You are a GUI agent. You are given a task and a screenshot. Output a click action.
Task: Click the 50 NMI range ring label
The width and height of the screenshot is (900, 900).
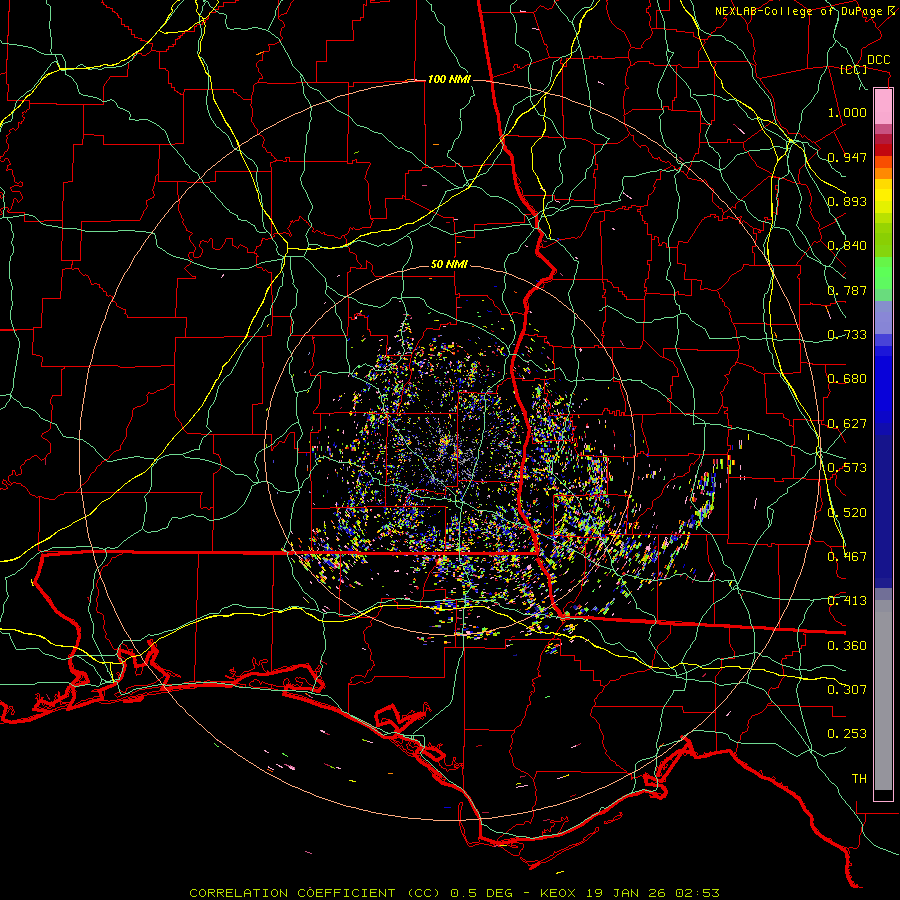coord(449,265)
